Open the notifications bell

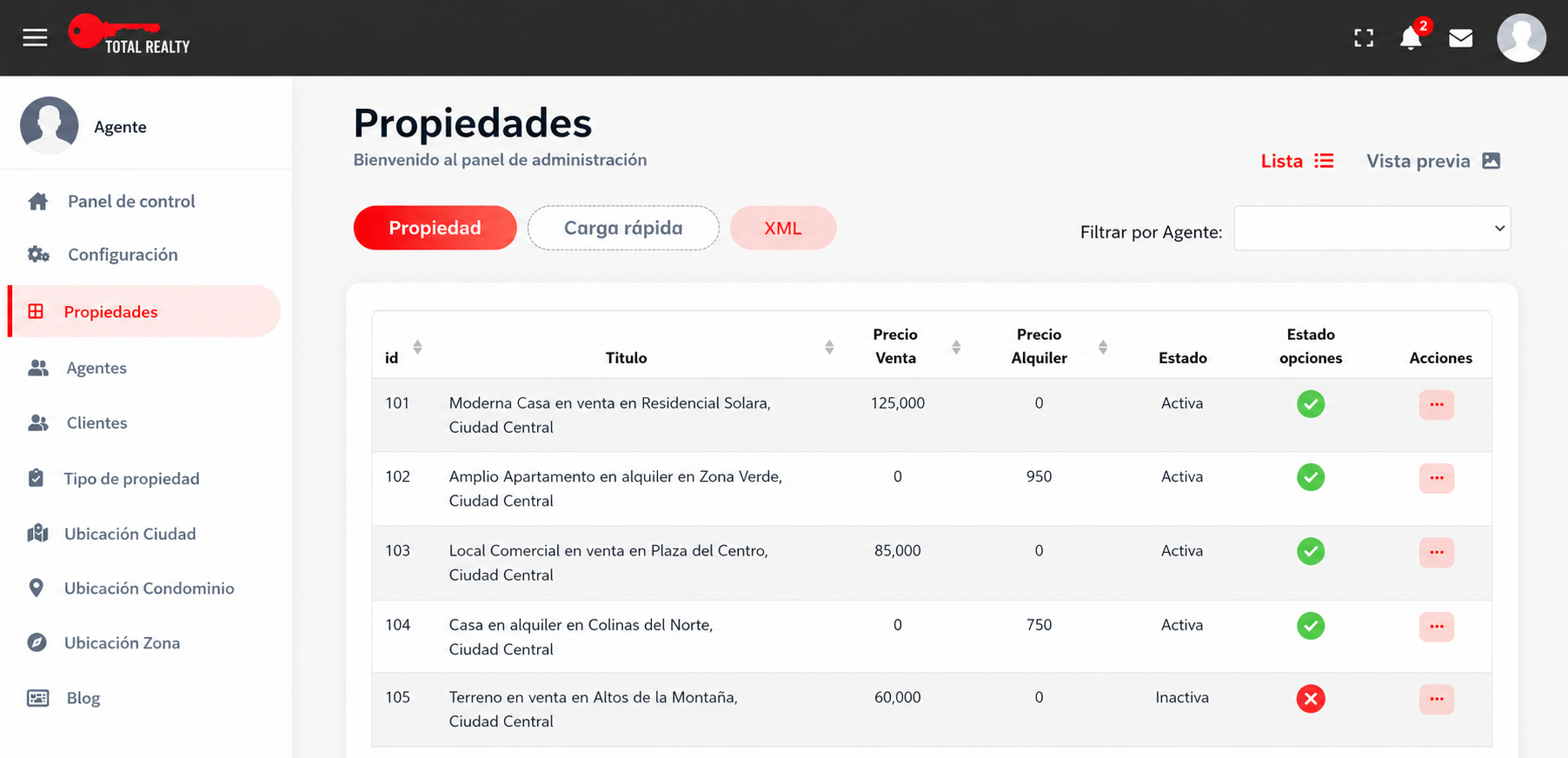[1411, 38]
